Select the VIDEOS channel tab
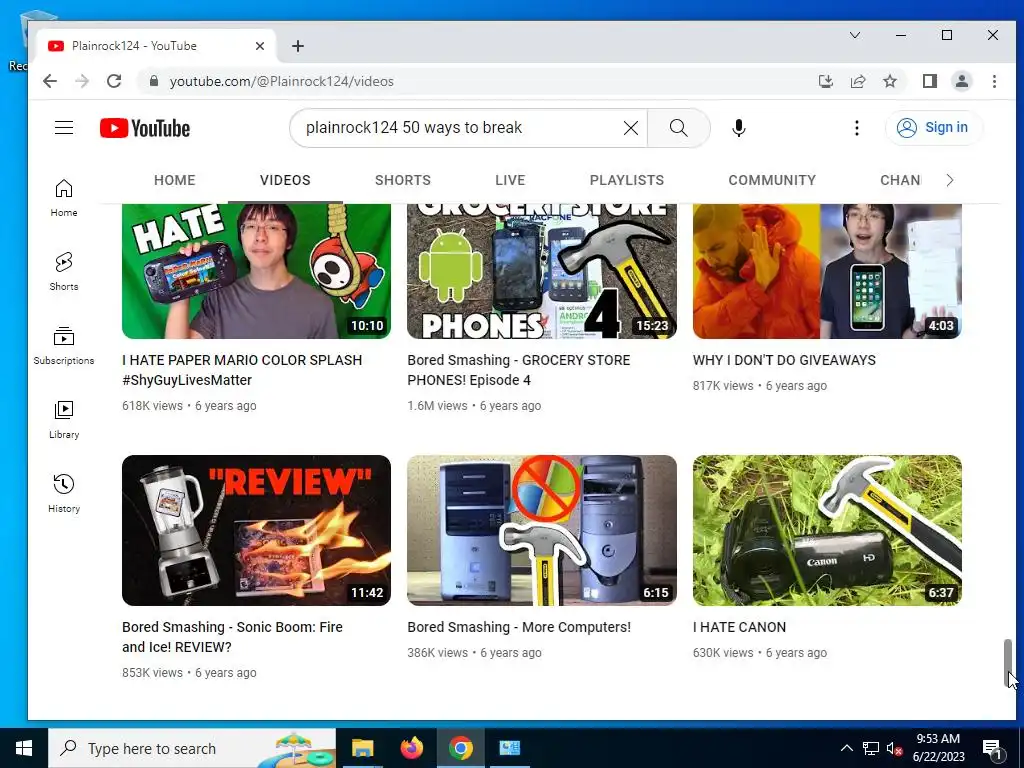 point(285,180)
